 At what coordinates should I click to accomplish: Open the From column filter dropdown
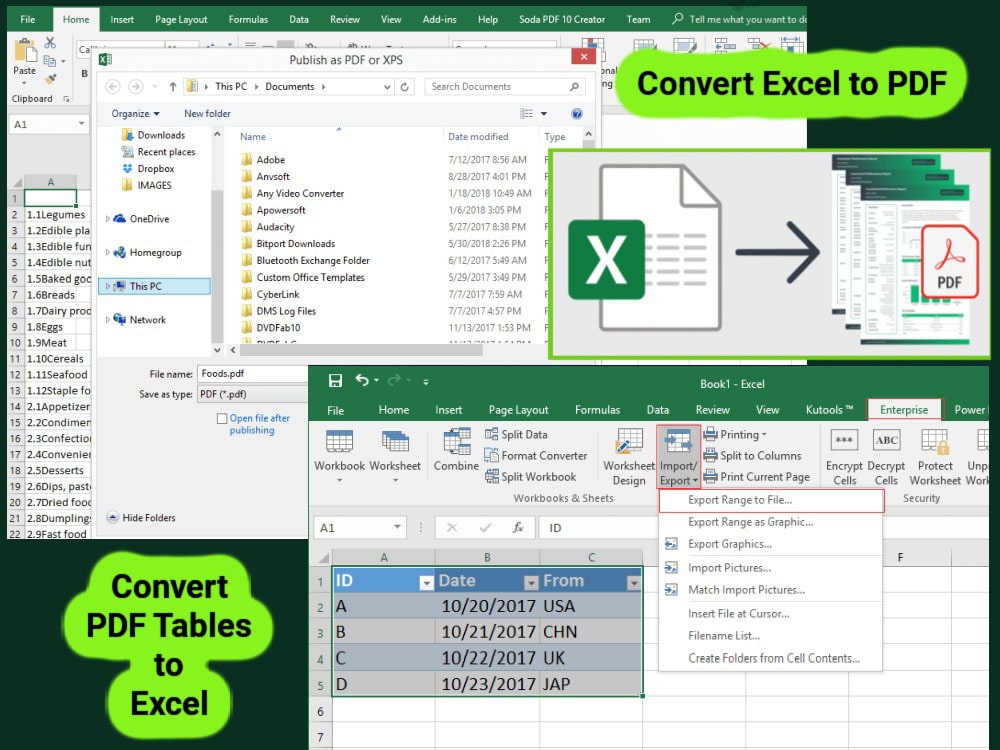point(633,582)
